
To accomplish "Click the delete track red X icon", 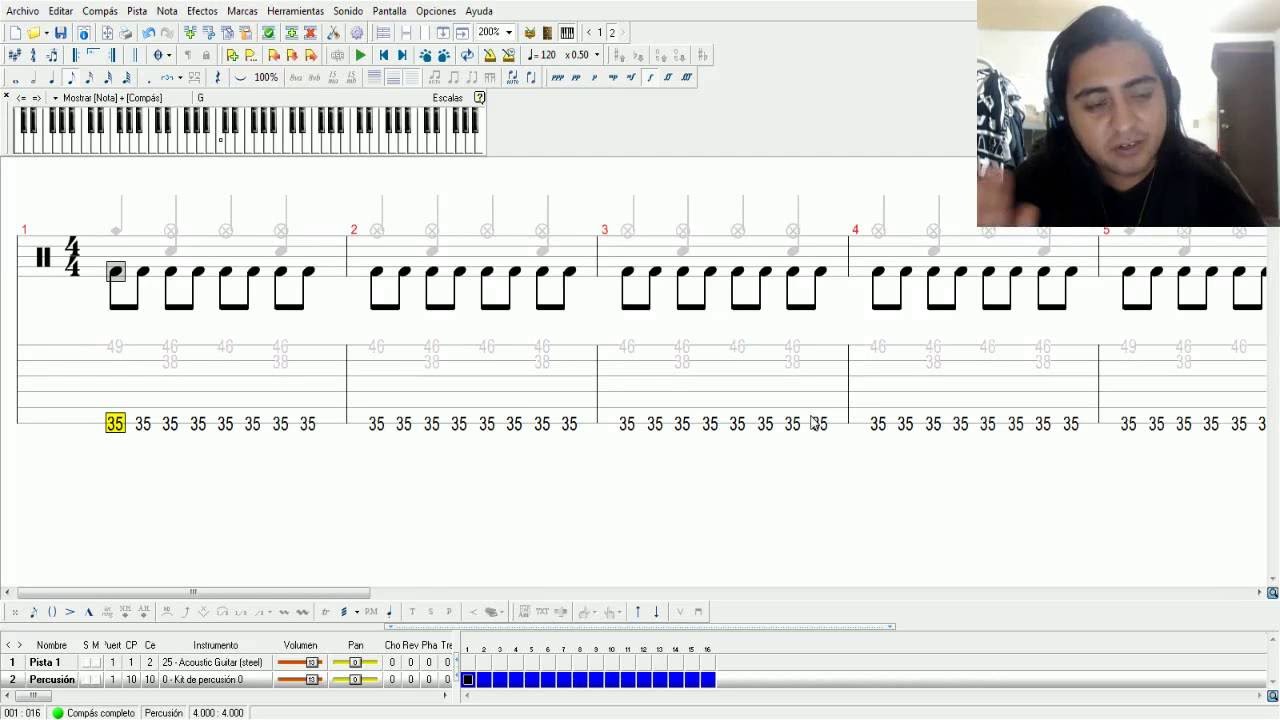I will 310,33.
